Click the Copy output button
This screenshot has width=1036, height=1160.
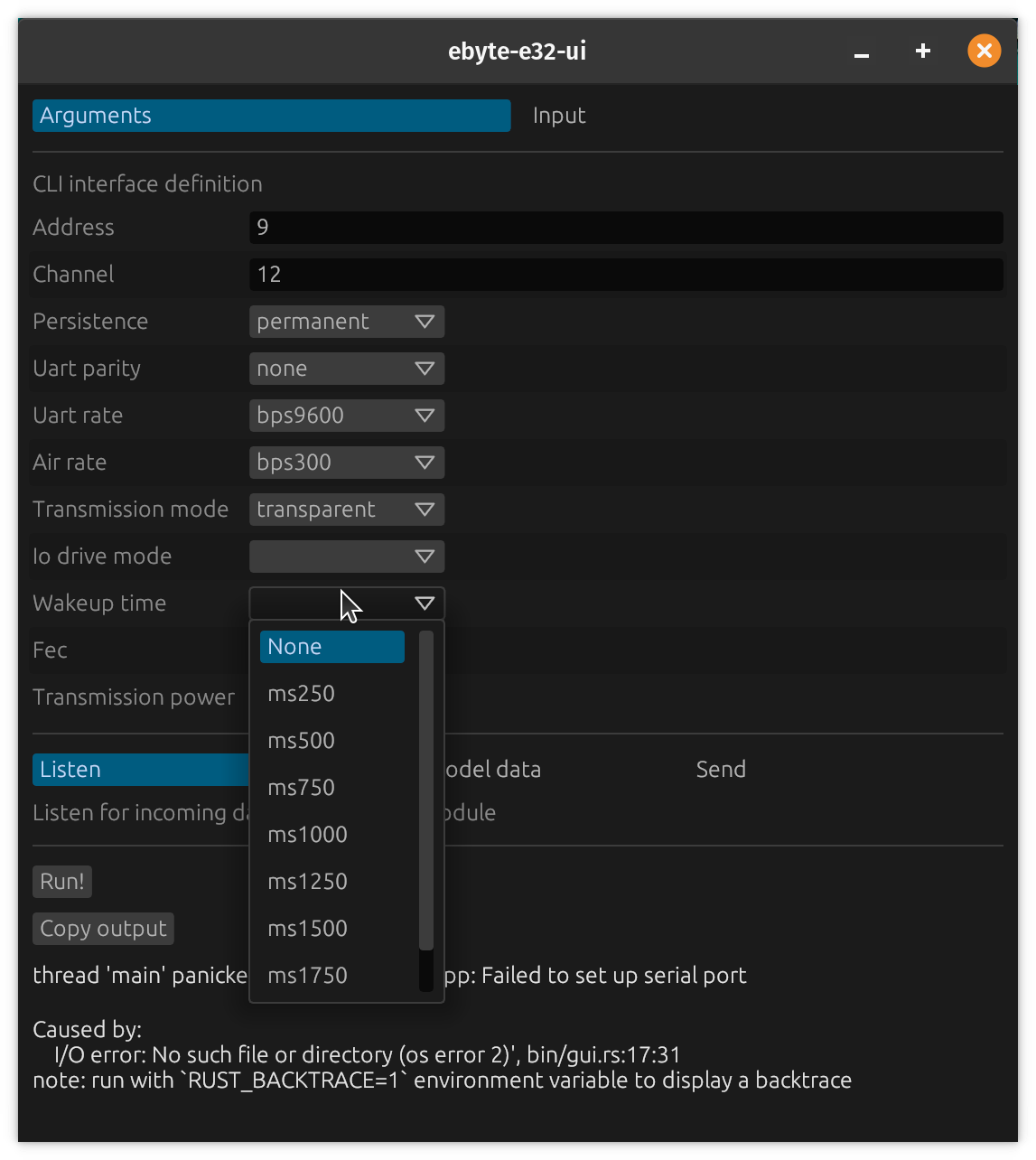coord(103,929)
